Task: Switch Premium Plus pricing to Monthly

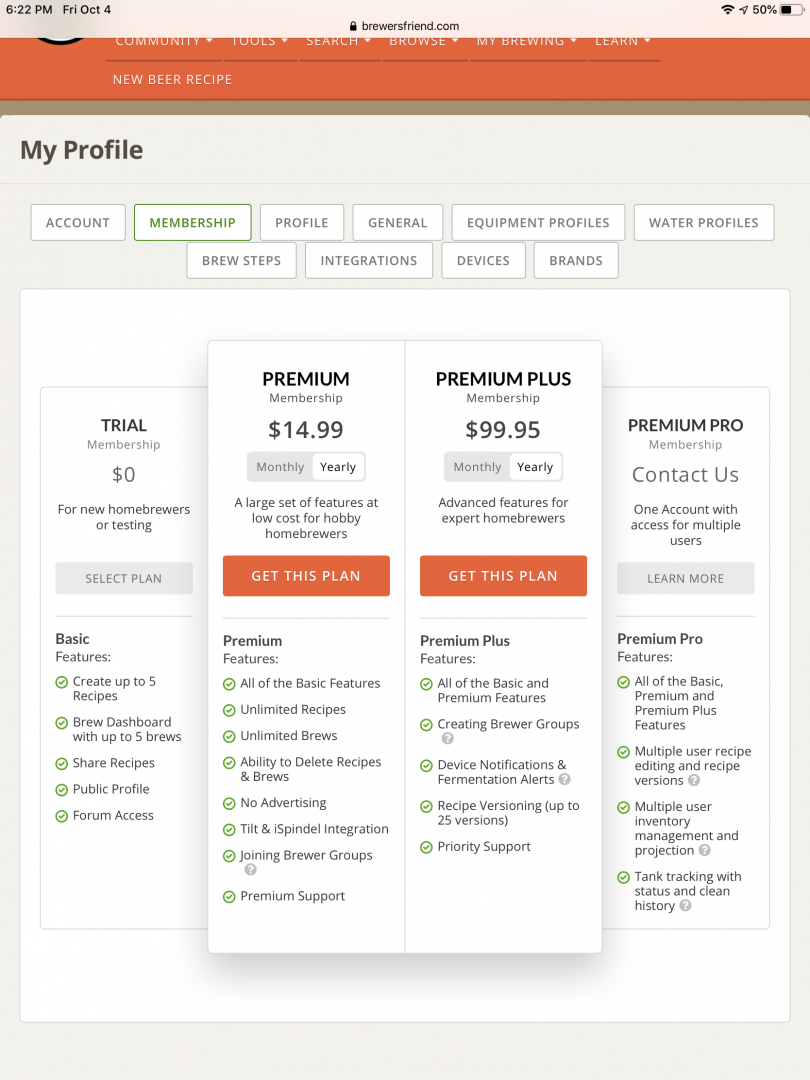Action: point(477,467)
